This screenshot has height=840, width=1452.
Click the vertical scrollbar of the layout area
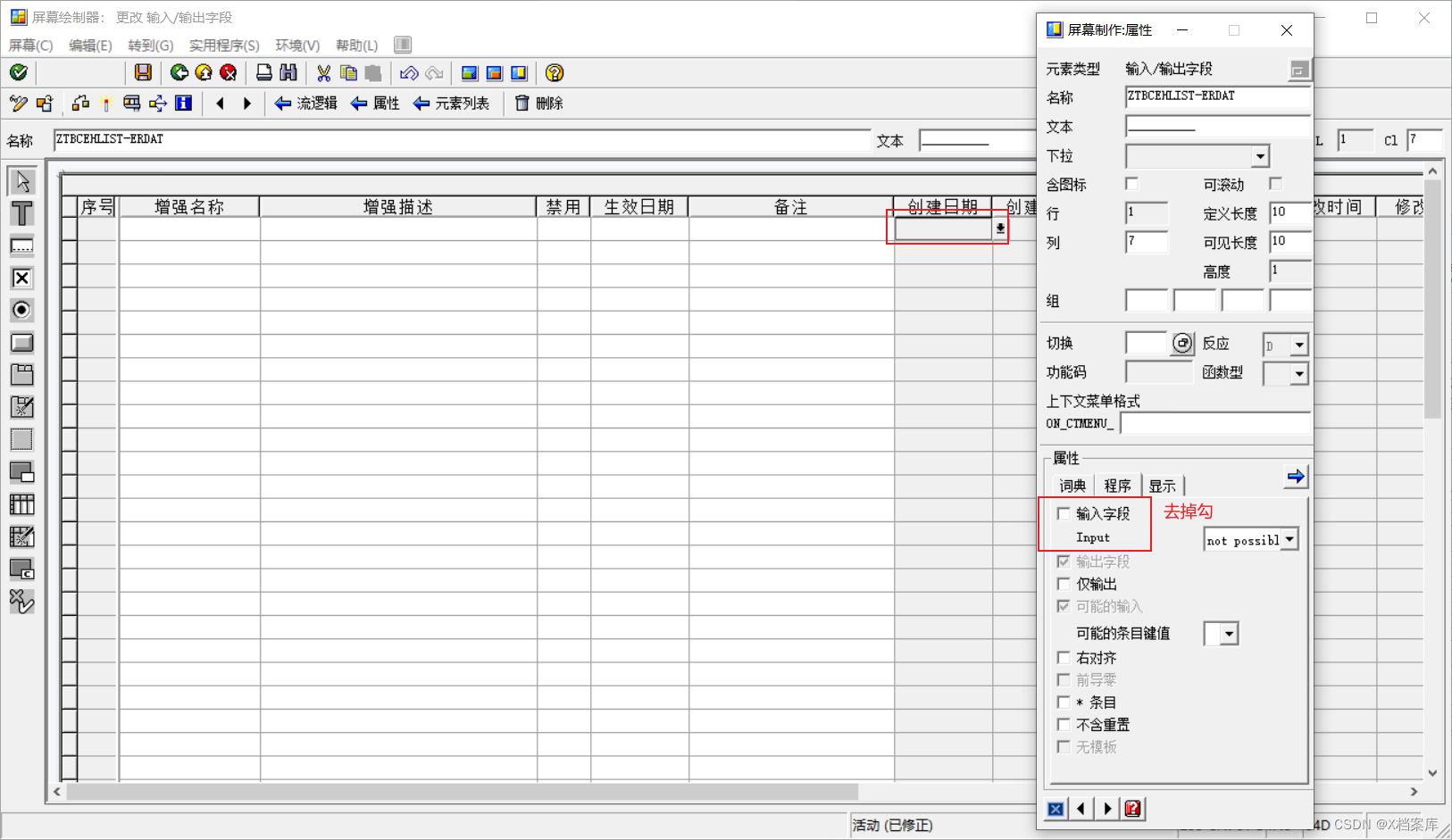pos(1432,299)
